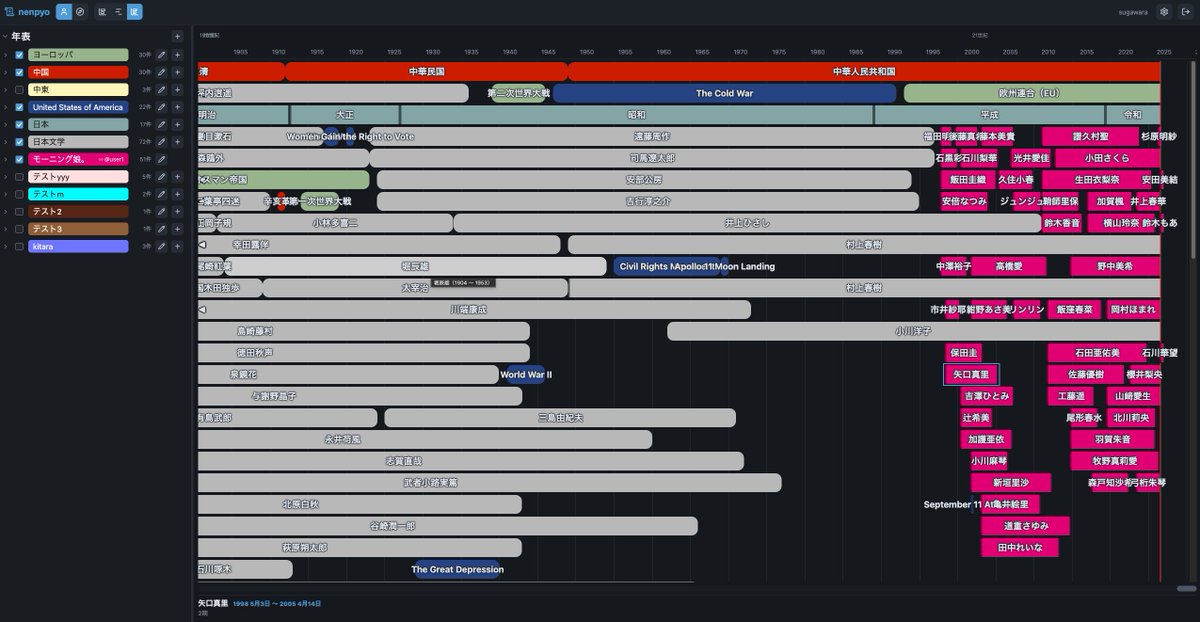1200x622 pixels.
Task: Select the テストm timeline label
Action: (78, 194)
